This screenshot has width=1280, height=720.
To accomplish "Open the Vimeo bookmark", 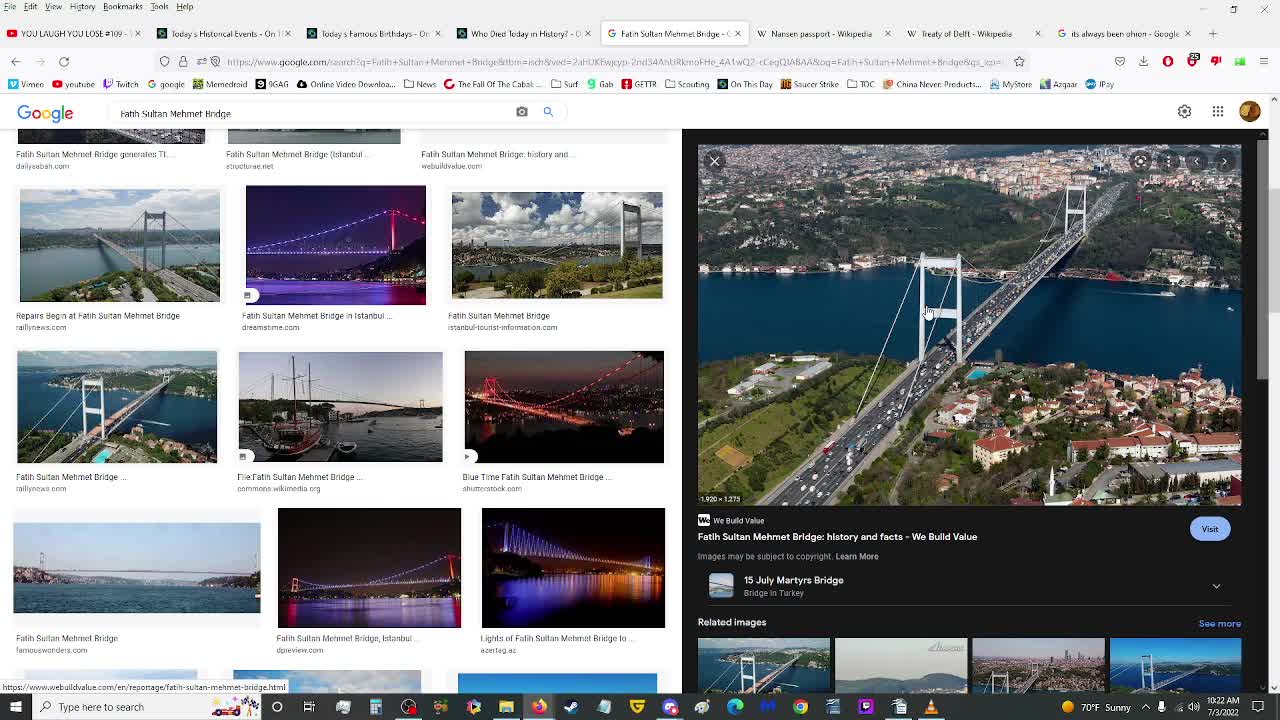I will pos(26,84).
